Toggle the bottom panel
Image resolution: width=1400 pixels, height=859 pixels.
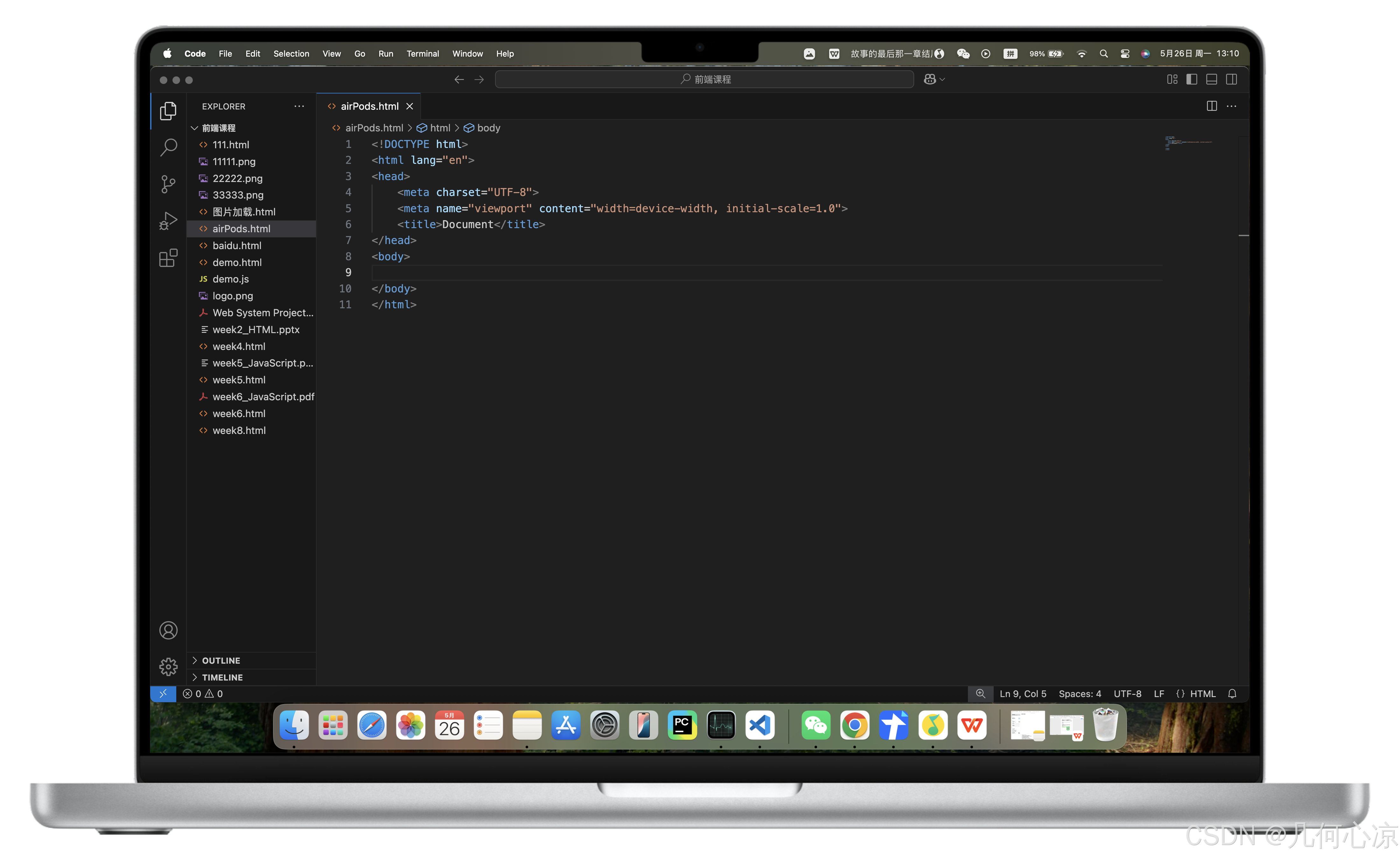tap(1211, 80)
